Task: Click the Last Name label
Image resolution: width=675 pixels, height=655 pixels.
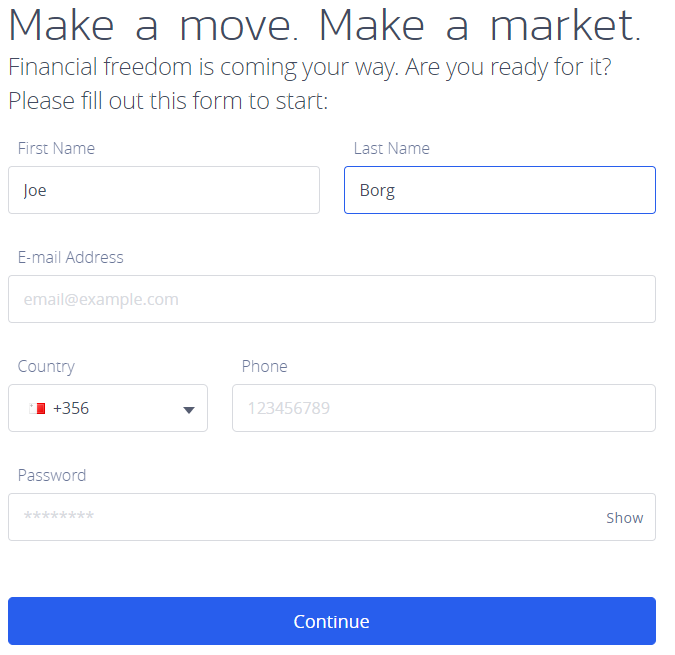Action: click(391, 148)
